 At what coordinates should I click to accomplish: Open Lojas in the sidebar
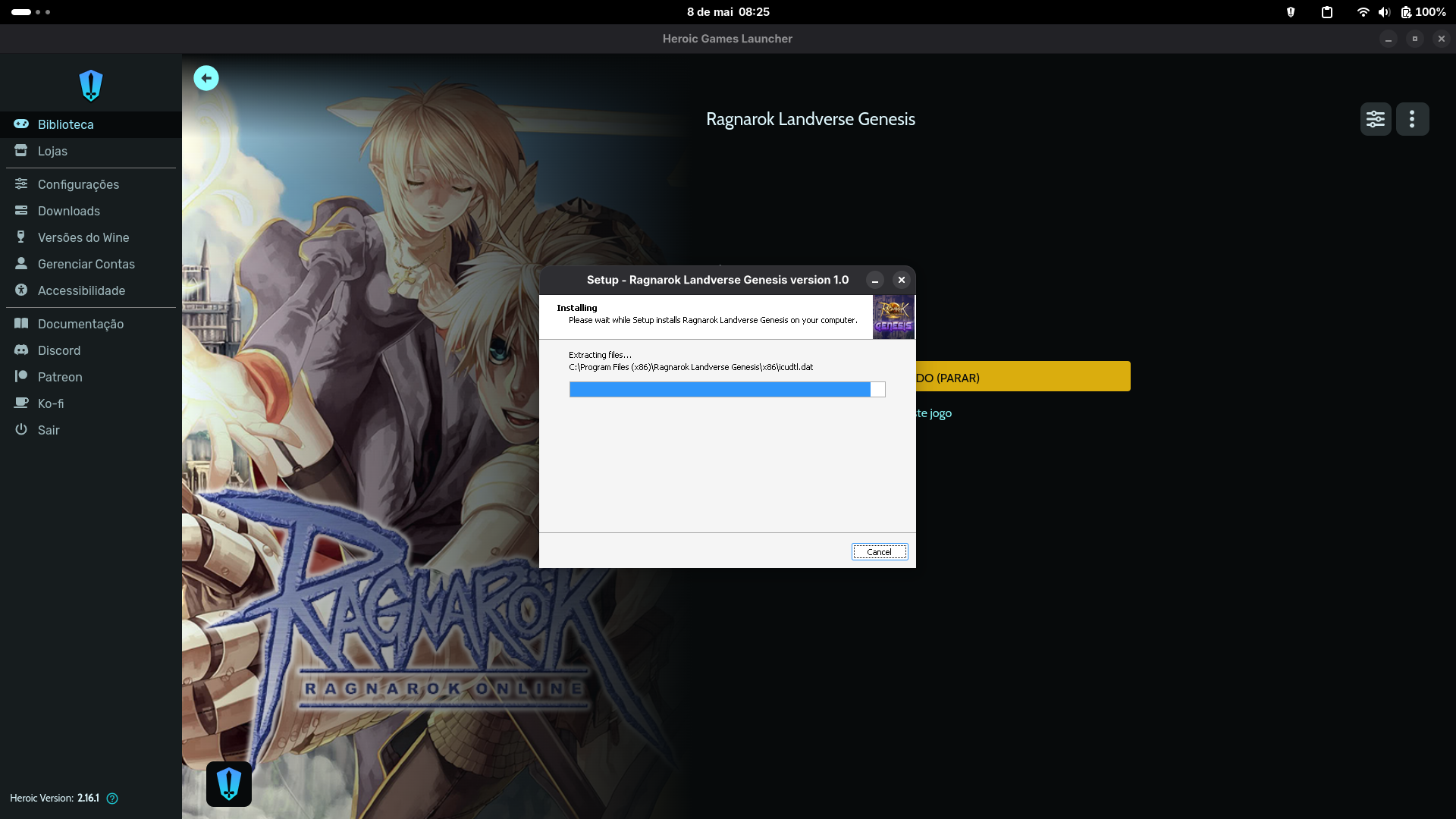tap(91, 151)
